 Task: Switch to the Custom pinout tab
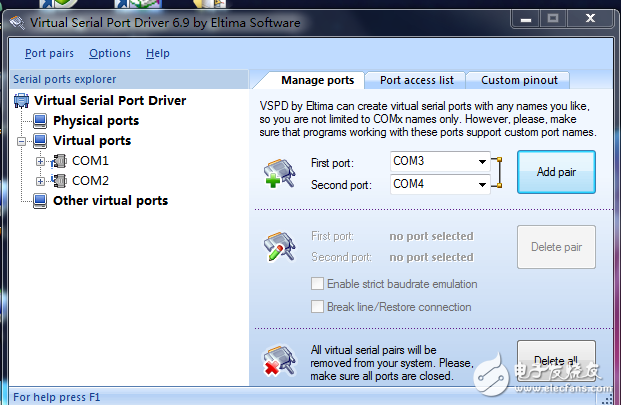point(519,80)
